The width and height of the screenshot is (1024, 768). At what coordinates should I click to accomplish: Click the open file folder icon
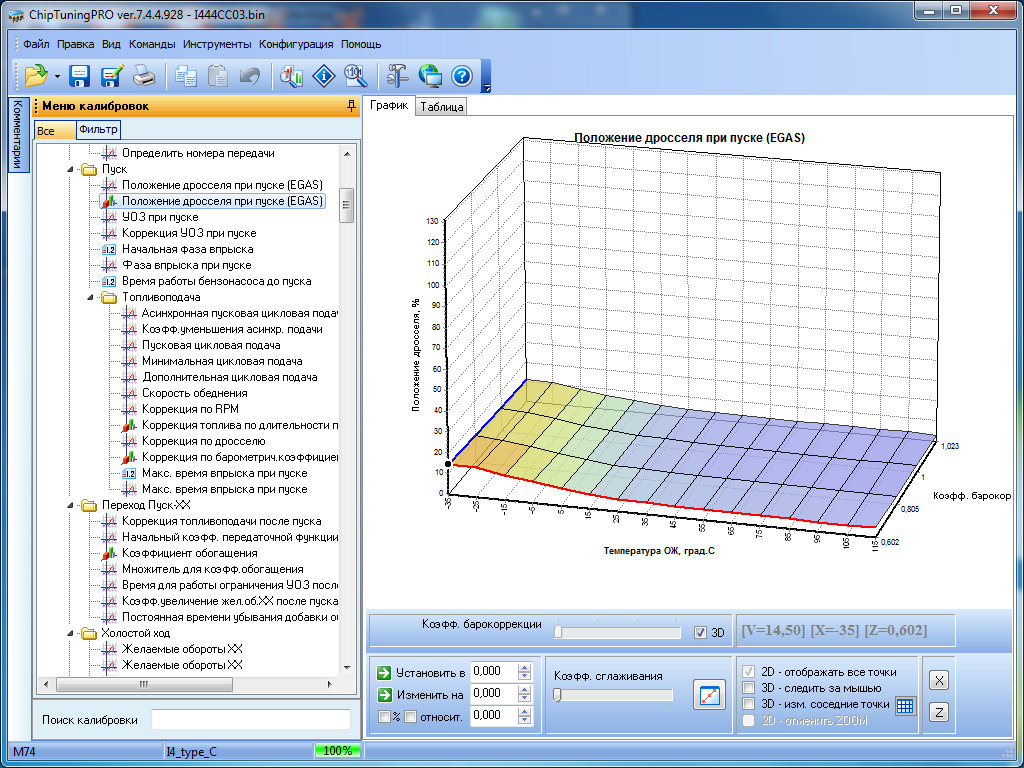tap(36, 76)
